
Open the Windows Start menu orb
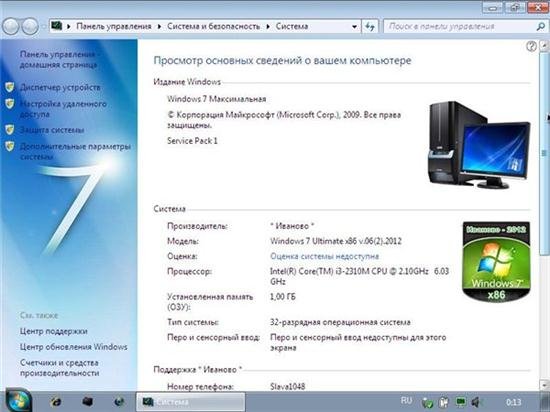click(18, 401)
